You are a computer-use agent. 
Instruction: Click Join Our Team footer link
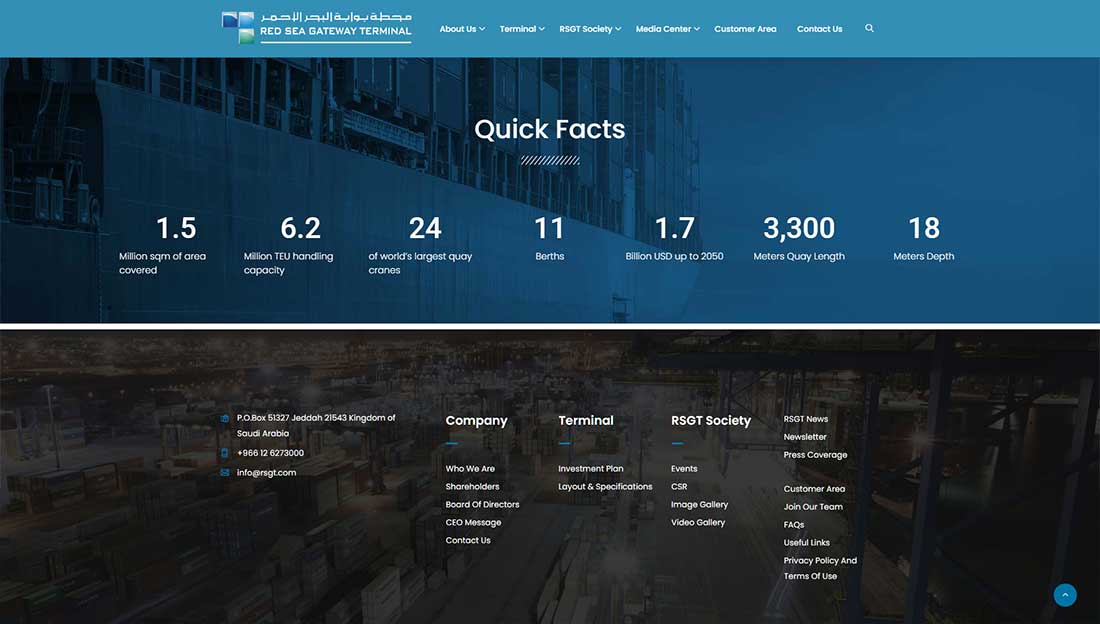813,507
